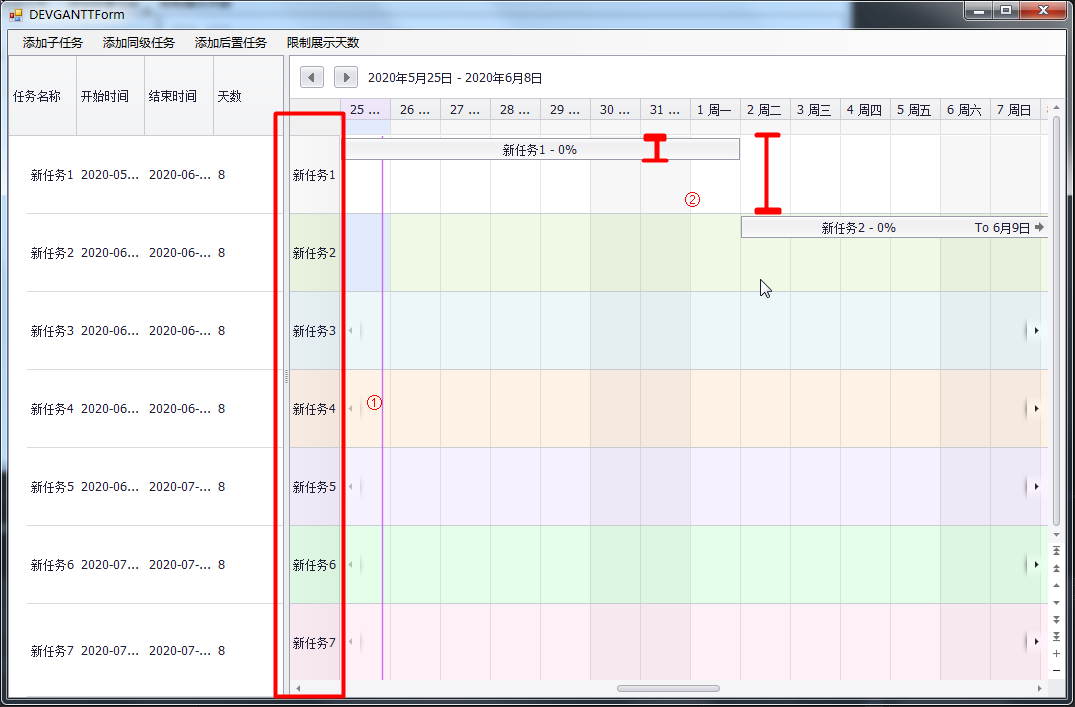Click the resource navigator Last button
This screenshot has height=707, width=1075.
(1056, 637)
